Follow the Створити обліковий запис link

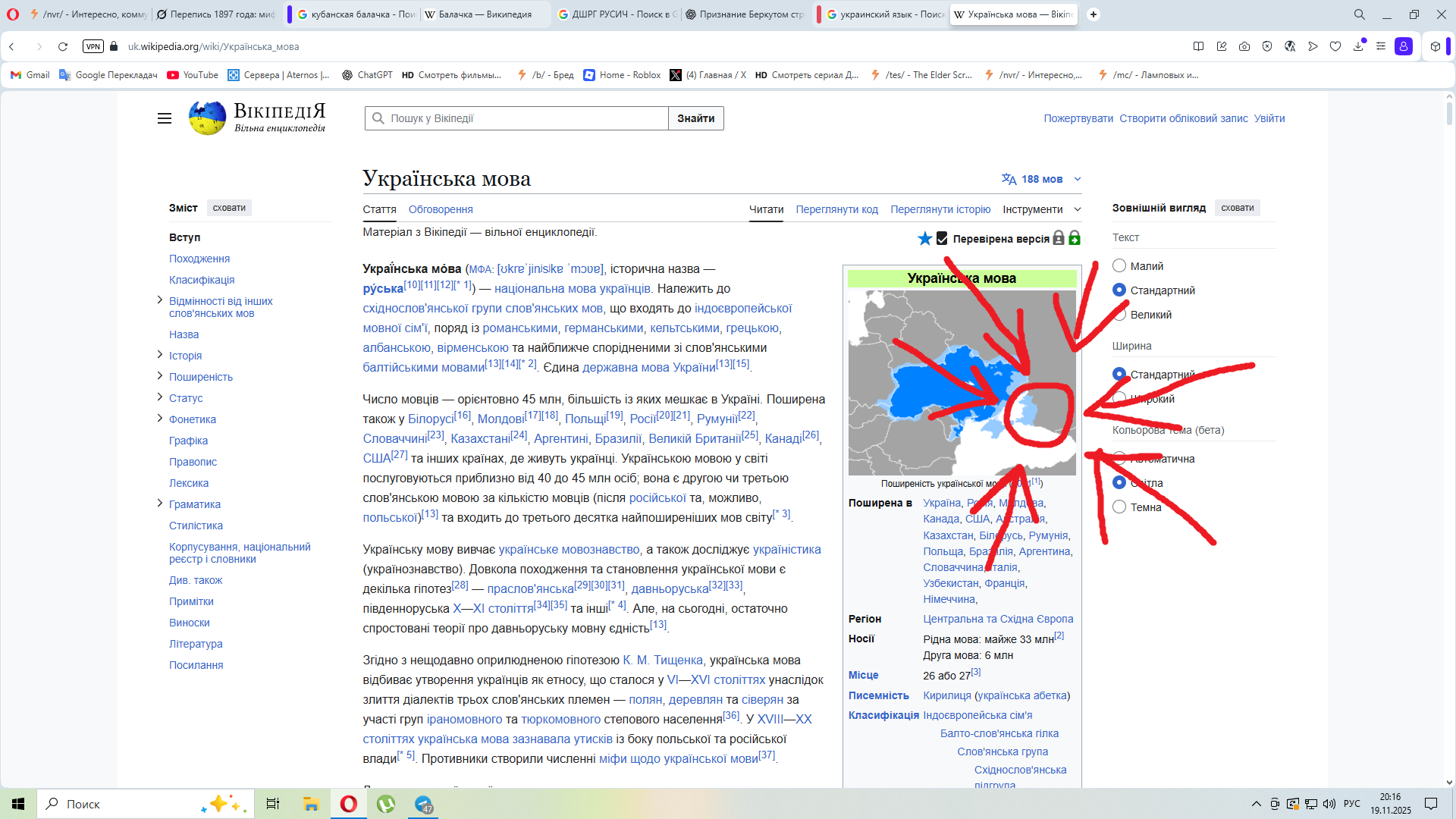[1183, 118]
